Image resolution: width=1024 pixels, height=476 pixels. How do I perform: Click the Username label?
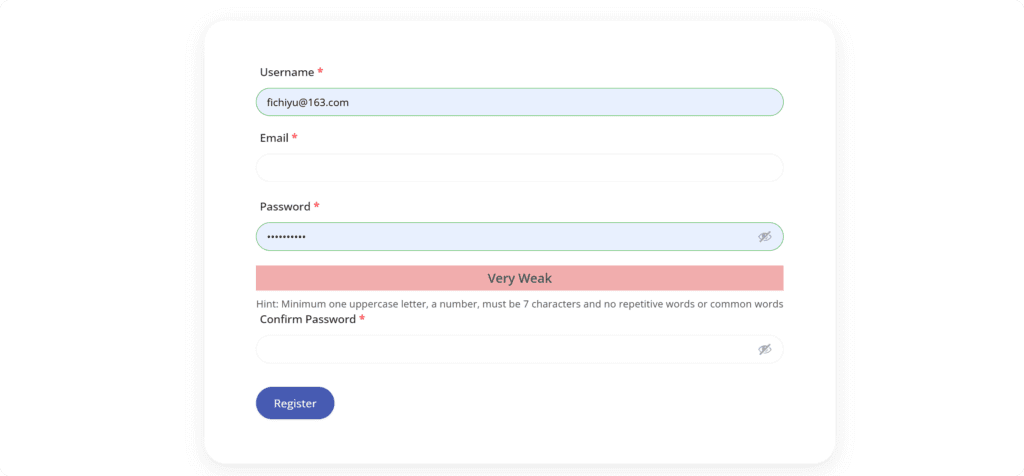coord(286,72)
